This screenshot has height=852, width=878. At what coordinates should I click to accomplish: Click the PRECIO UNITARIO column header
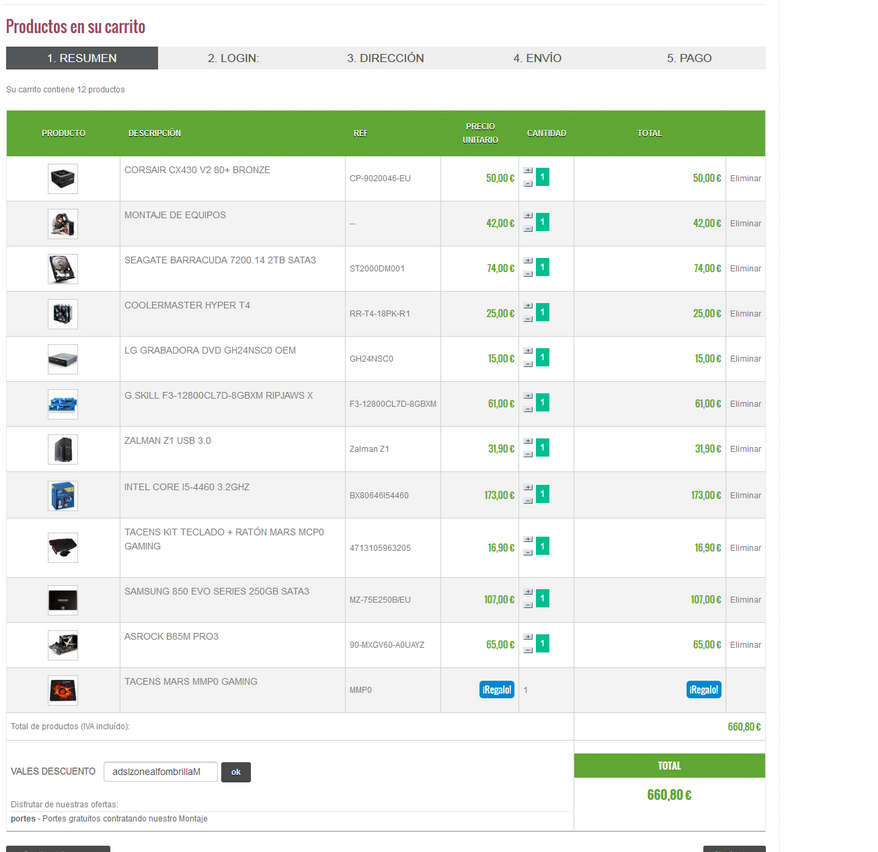(480, 133)
